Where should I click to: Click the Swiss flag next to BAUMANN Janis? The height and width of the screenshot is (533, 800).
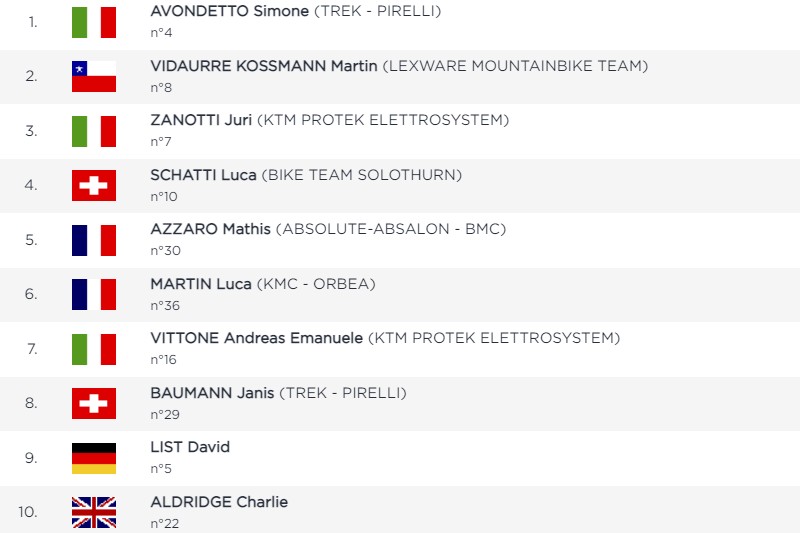(x=94, y=403)
